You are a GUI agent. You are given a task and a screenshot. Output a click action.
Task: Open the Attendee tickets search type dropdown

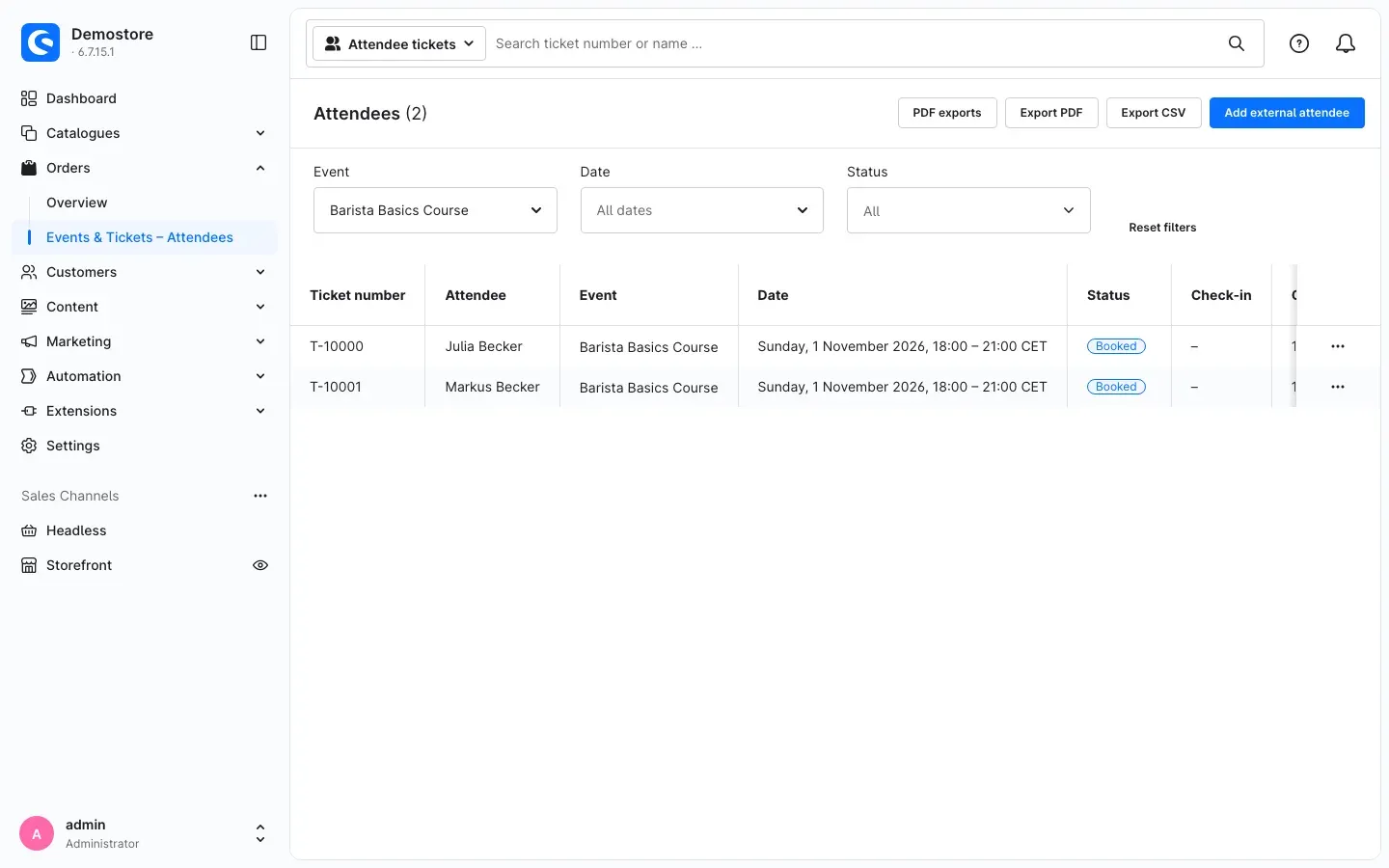tap(400, 43)
